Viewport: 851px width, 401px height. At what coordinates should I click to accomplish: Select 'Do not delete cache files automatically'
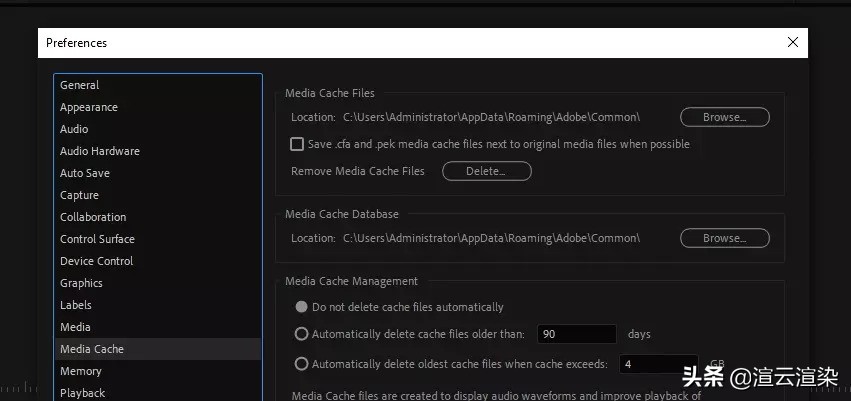[301, 307]
